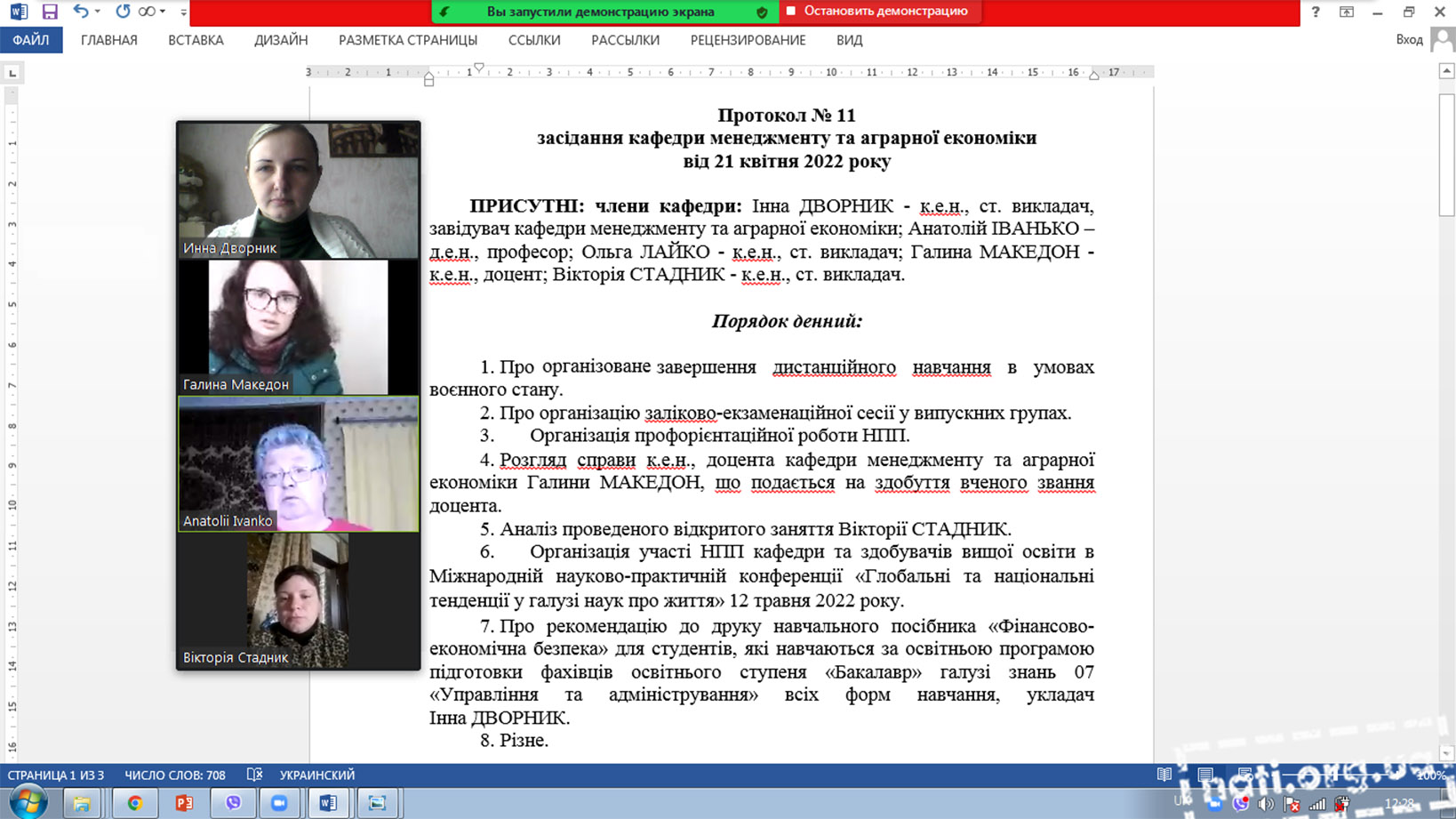The image size is (1456, 819).
Task: Click the proofing errors icon in status bar
Action: [254, 775]
